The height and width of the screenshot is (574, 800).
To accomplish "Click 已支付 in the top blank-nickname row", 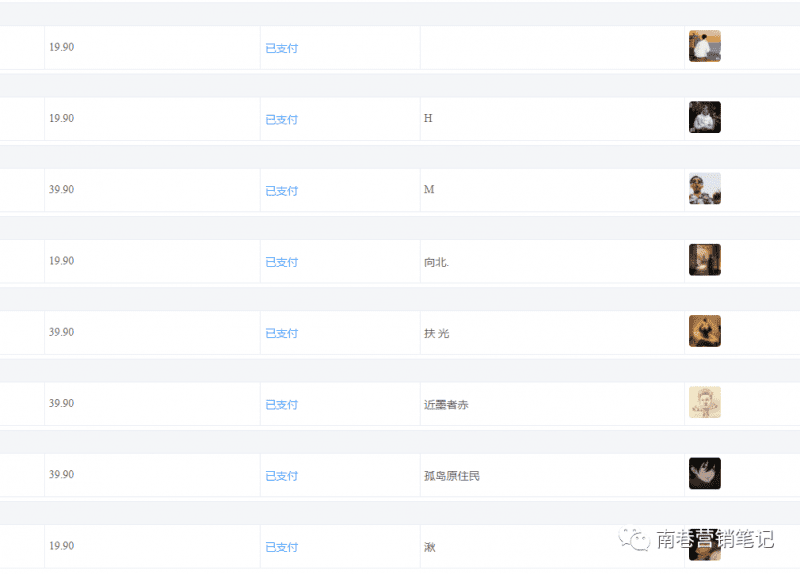I will pos(281,48).
